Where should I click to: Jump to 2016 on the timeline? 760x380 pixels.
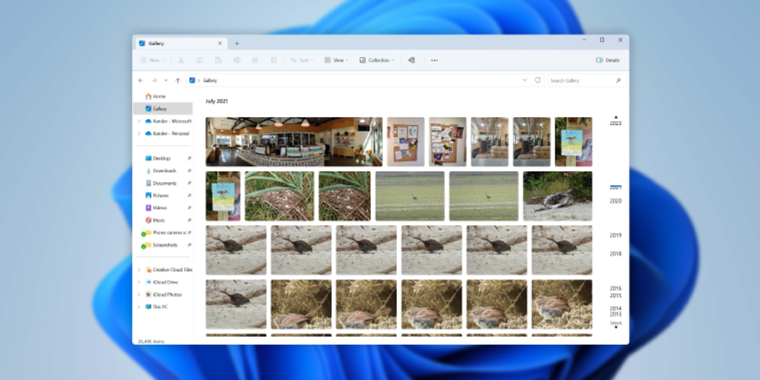616,288
